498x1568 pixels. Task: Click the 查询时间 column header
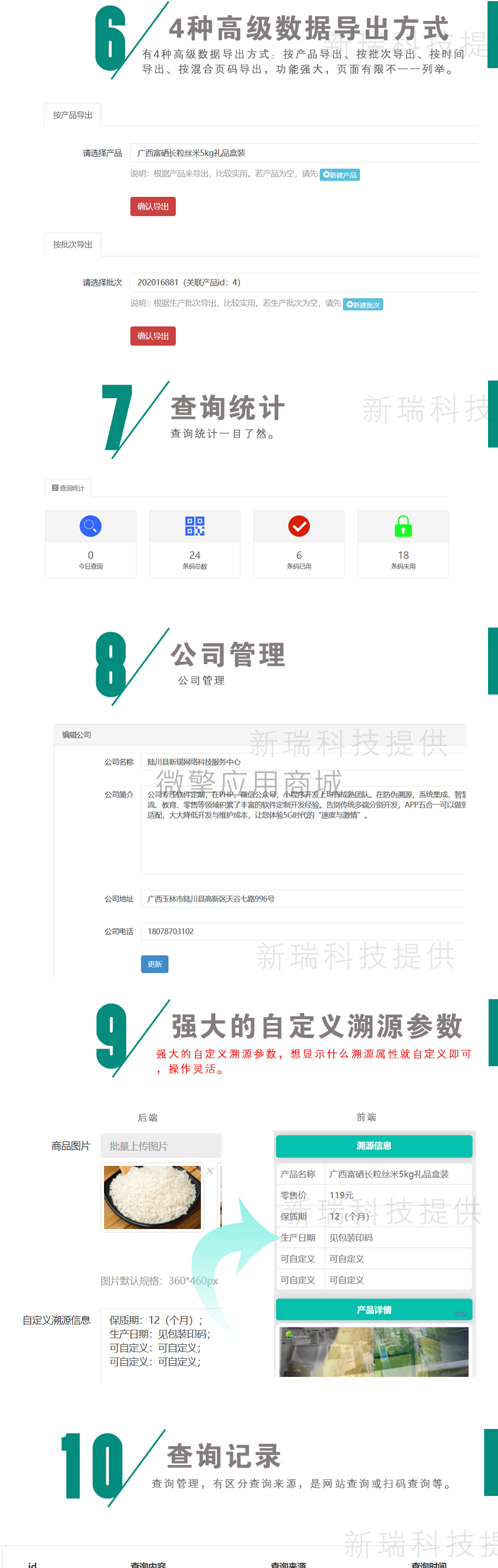[x=429, y=1565]
